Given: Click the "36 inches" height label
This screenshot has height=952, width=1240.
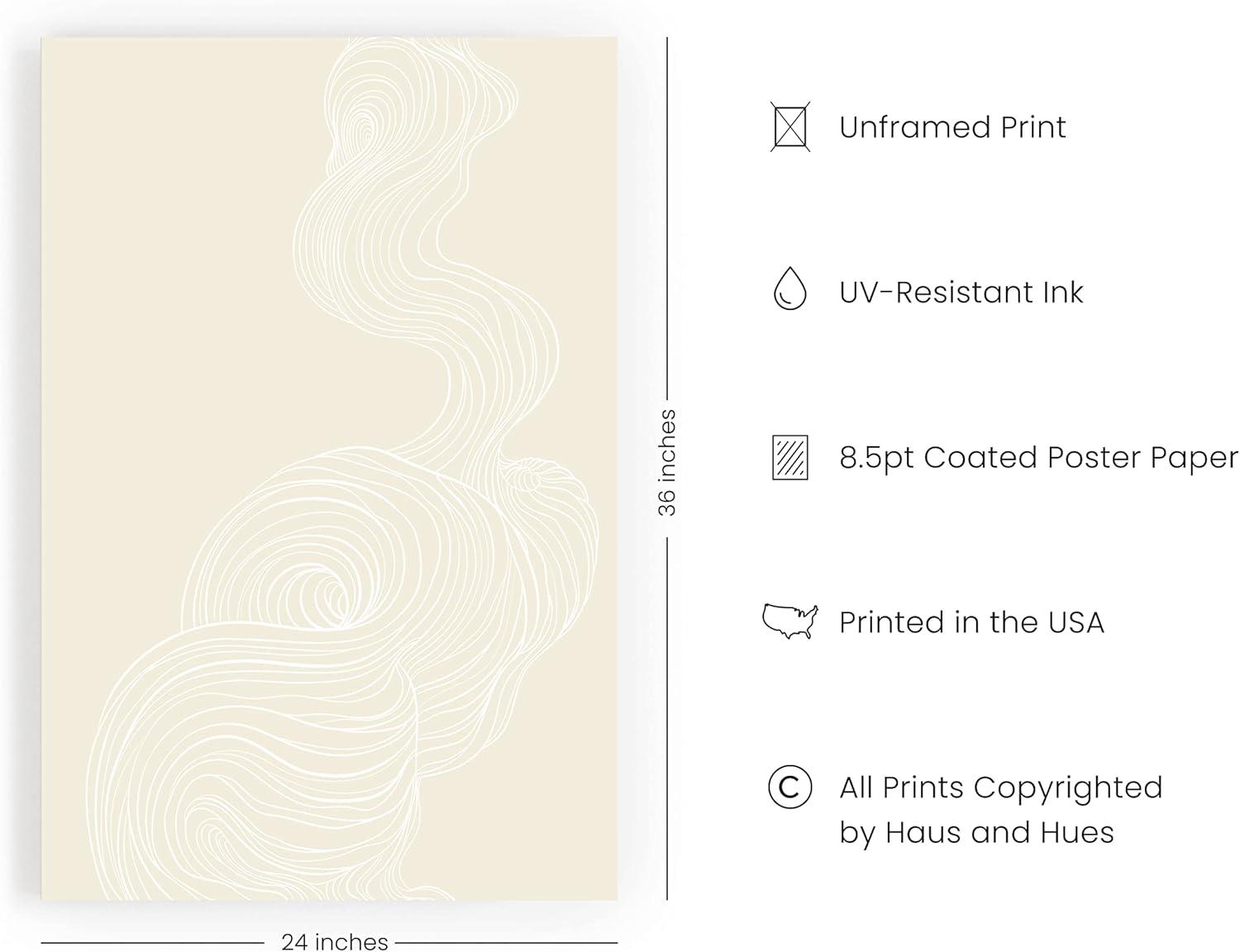Looking at the screenshot, I should pos(667,463).
